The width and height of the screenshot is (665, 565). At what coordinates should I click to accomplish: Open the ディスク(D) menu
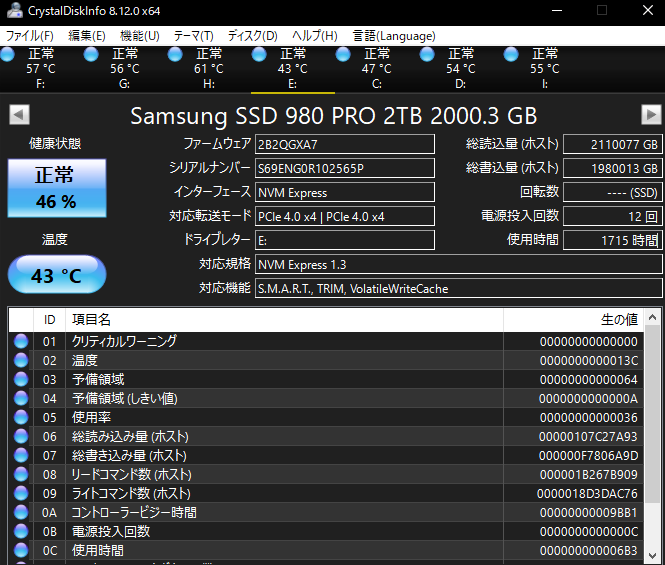click(x=253, y=36)
